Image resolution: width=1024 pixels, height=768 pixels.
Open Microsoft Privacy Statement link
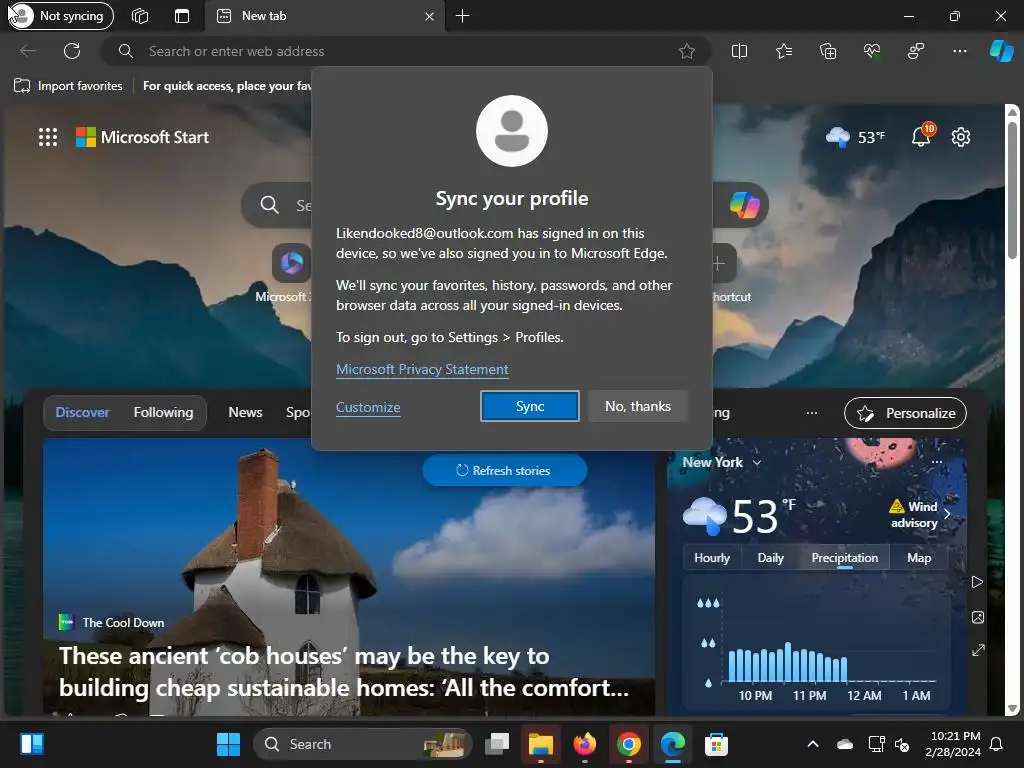coord(422,369)
